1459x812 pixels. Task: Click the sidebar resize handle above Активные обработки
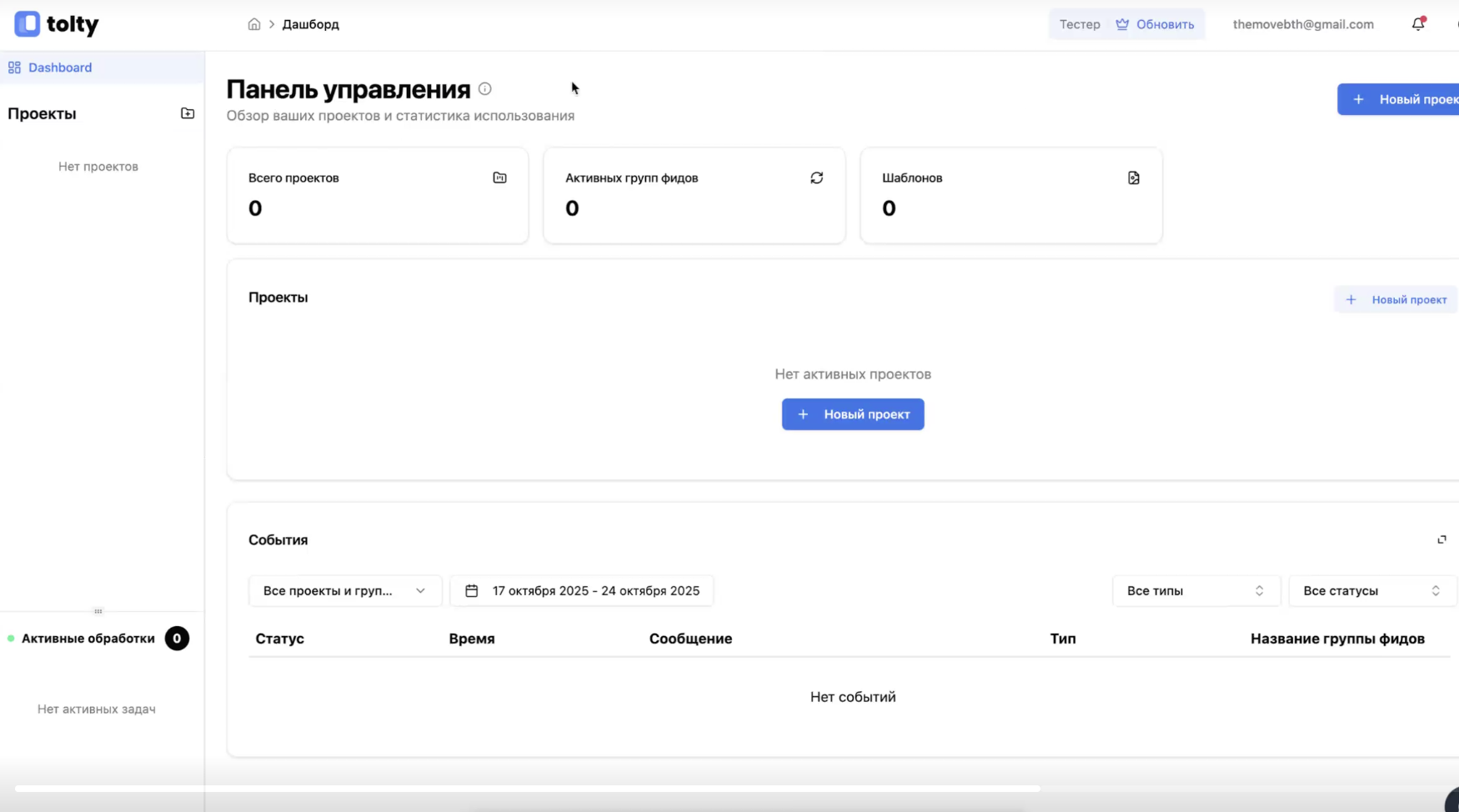(x=98, y=611)
